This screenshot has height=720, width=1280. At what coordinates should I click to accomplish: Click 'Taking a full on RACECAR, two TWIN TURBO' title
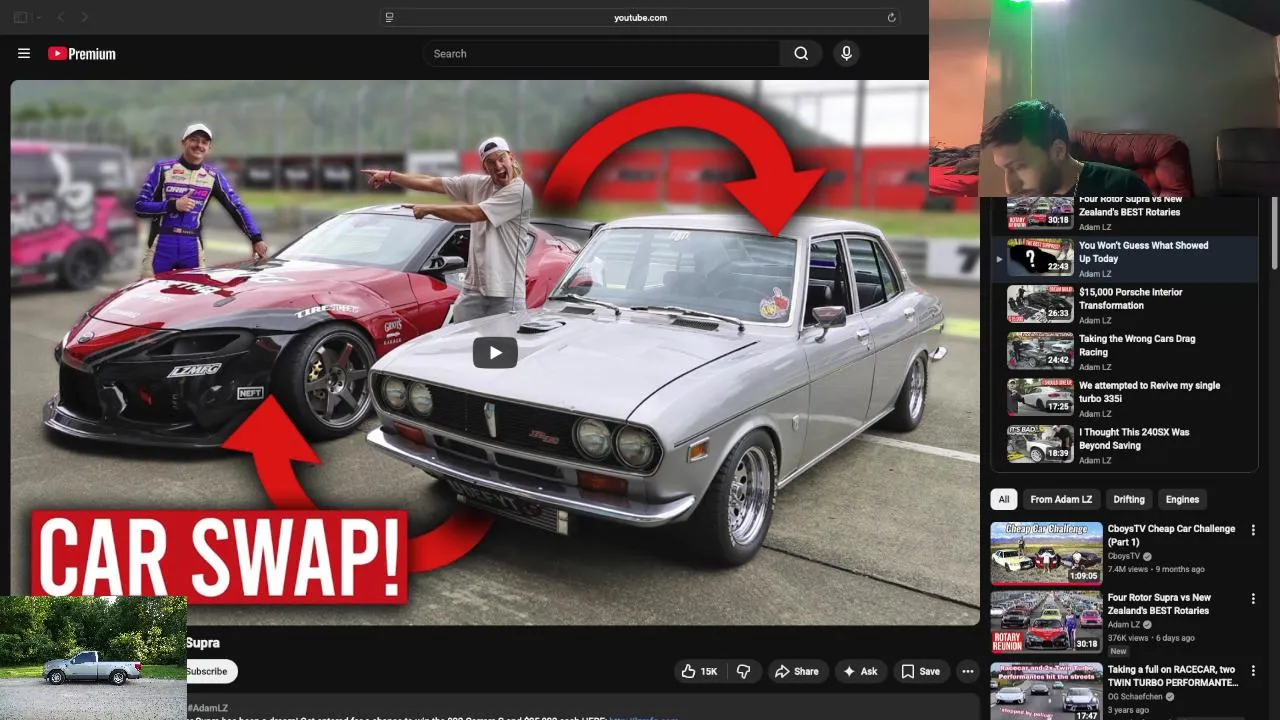(x=1173, y=676)
